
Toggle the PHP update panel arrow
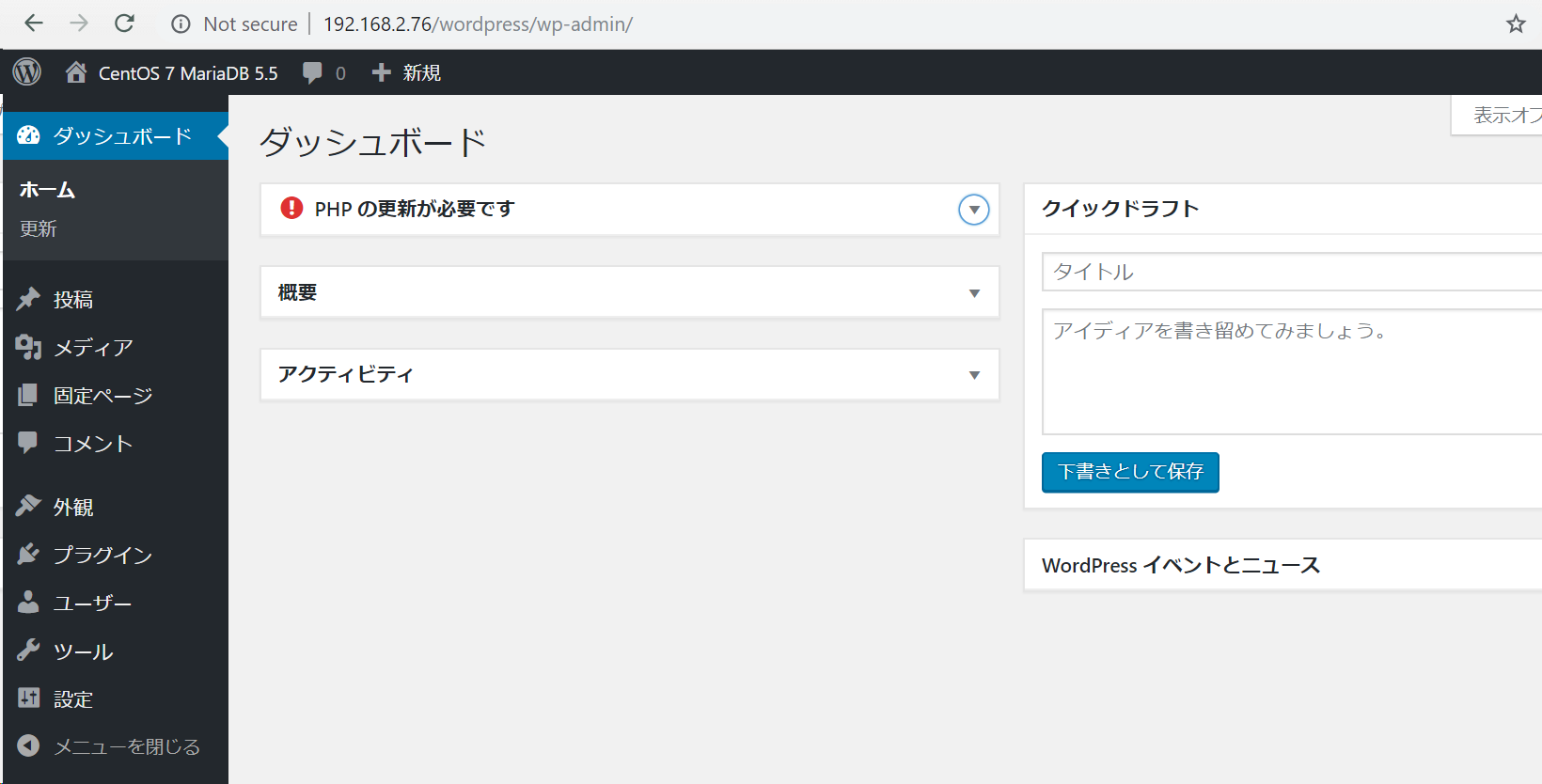[x=974, y=210]
